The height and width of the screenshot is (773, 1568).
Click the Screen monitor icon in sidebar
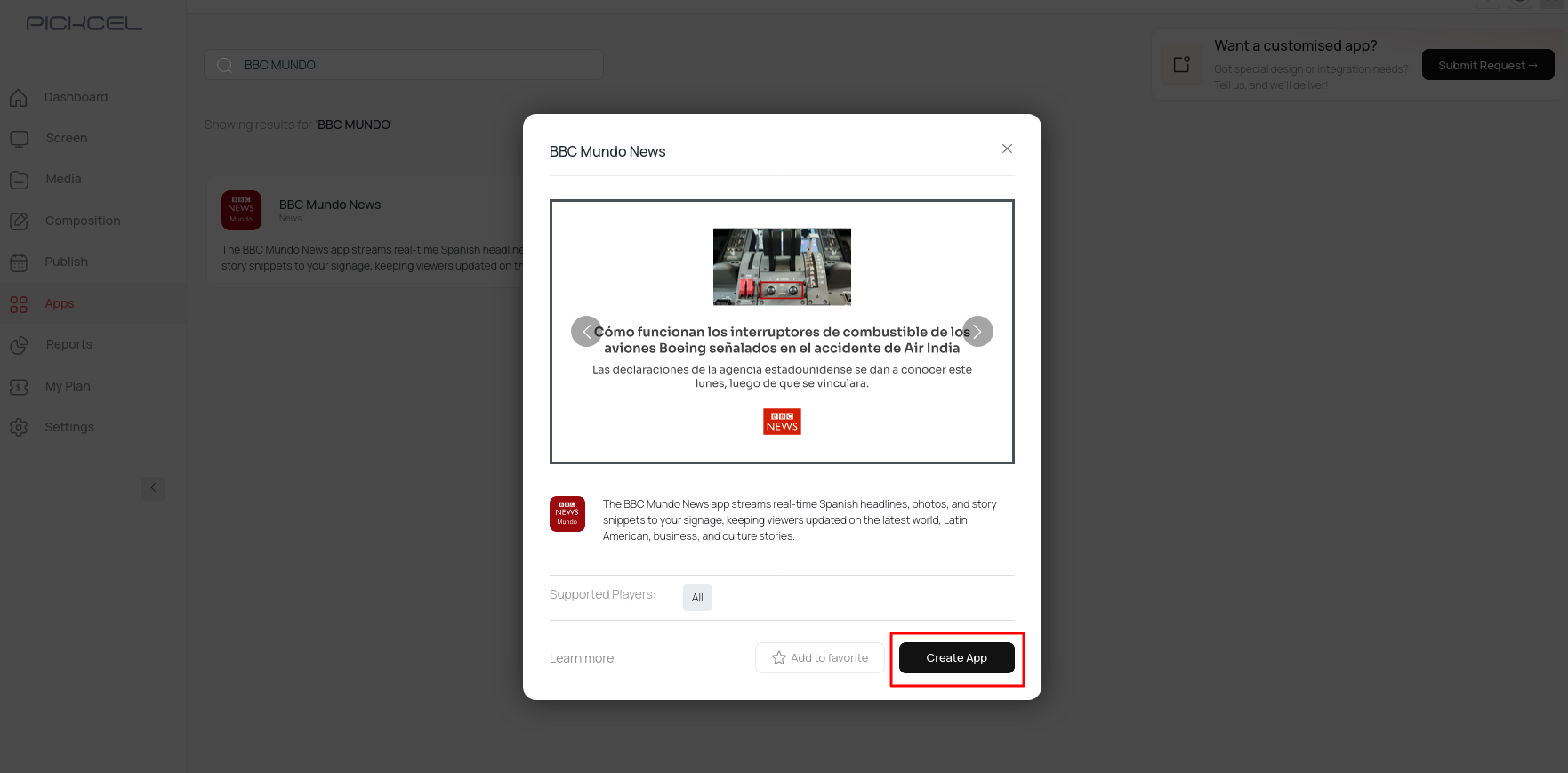[x=19, y=139]
